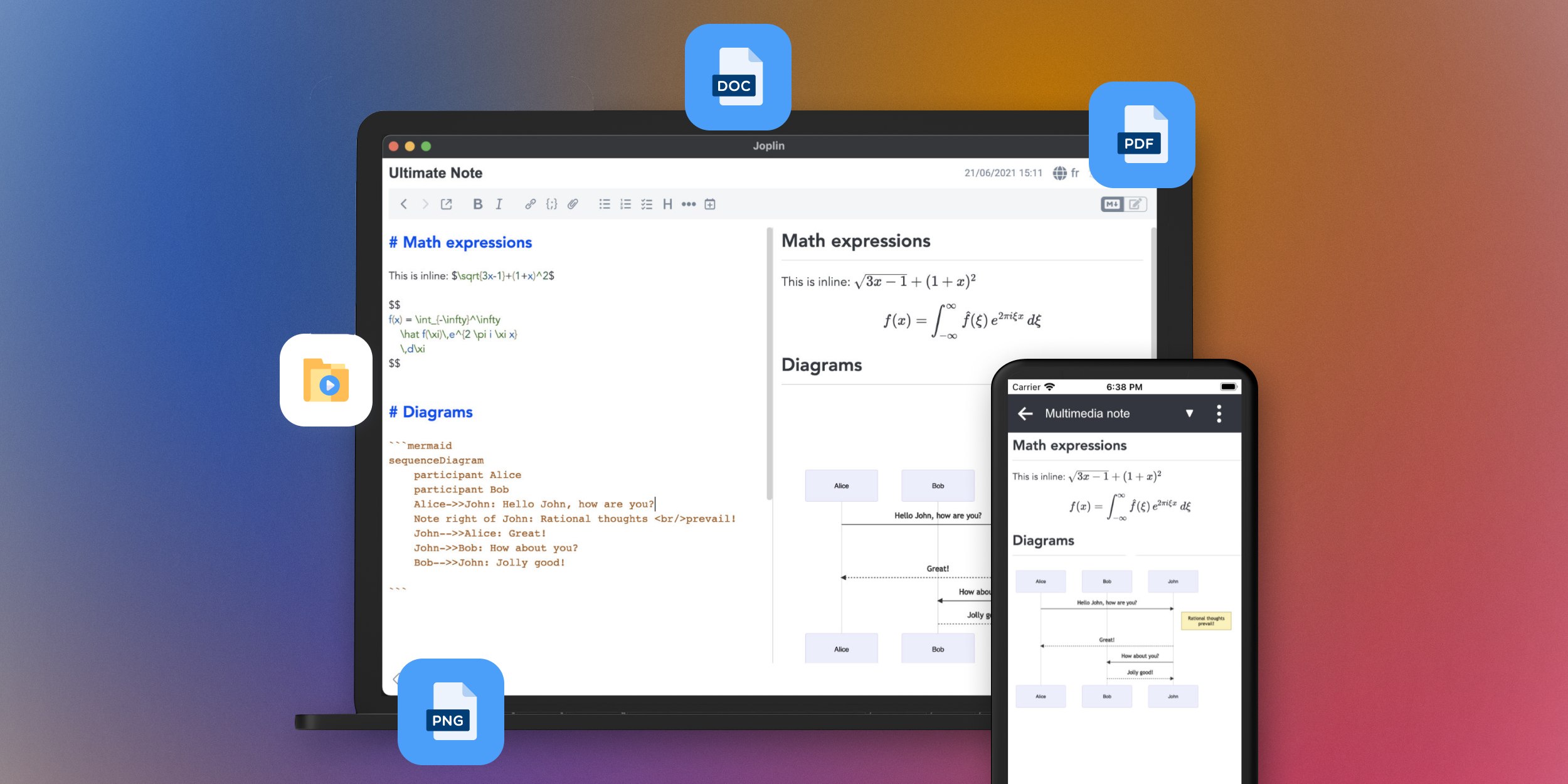This screenshot has width=1568, height=784.
Task: Click the rendered viewer's vertical scrollbar
Action: [1153, 293]
